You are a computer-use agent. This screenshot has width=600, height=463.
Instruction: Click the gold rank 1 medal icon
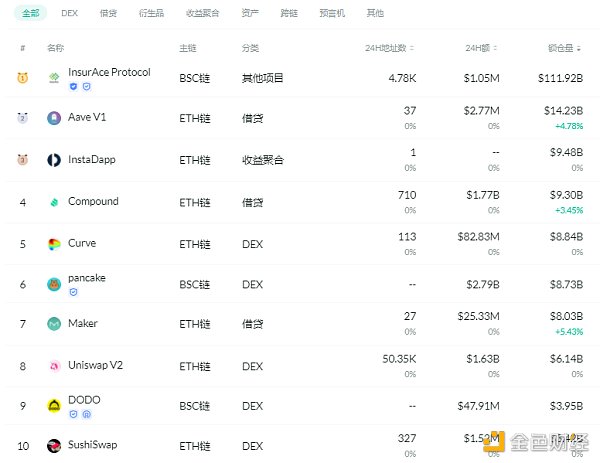click(x=22, y=77)
